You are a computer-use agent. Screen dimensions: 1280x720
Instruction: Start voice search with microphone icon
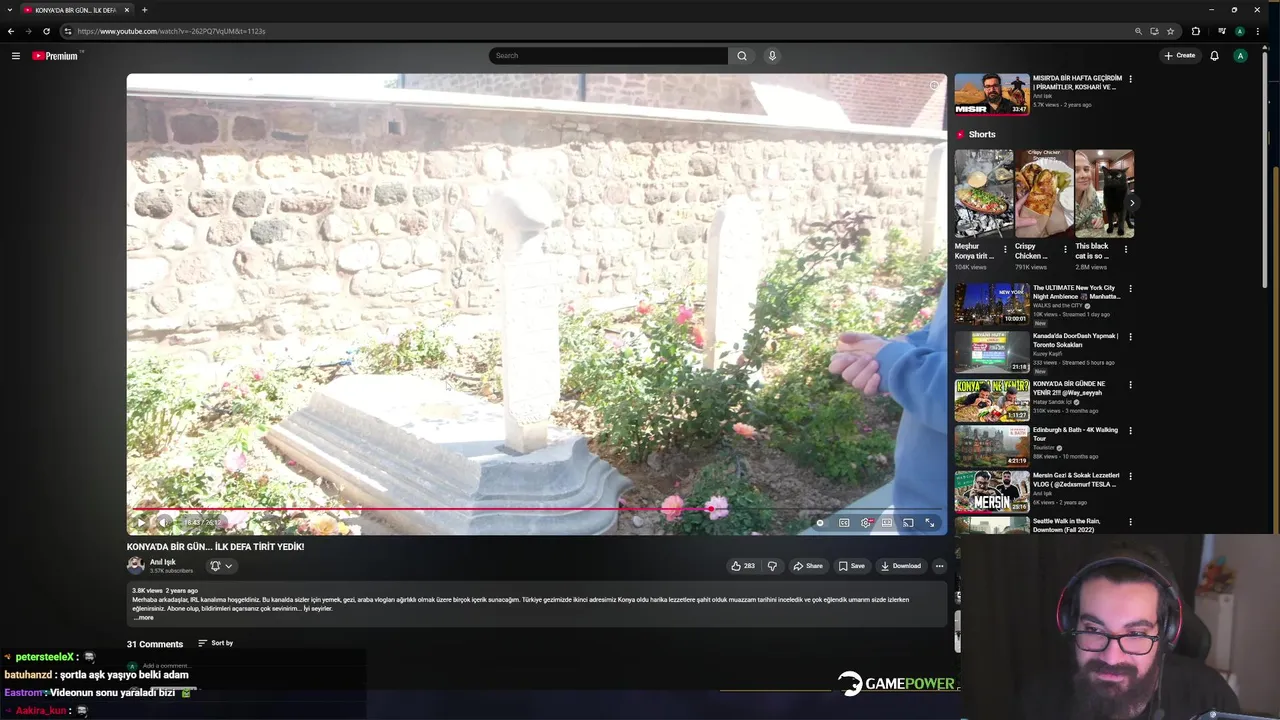pos(772,56)
